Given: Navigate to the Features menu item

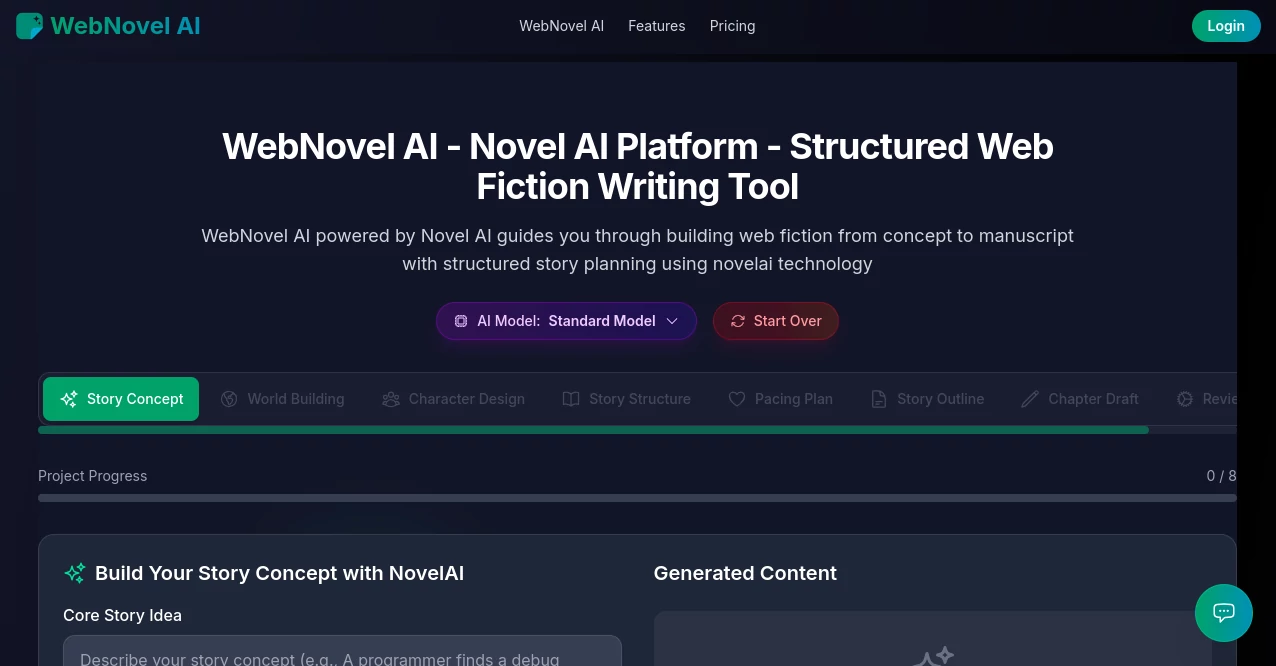Looking at the screenshot, I should pos(656,25).
